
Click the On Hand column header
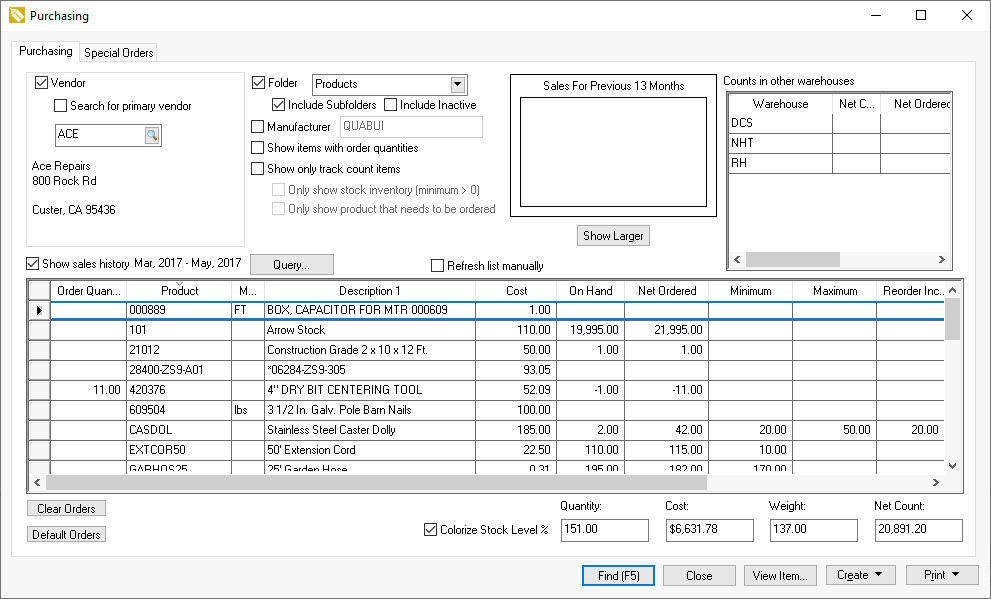click(x=590, y=291)
